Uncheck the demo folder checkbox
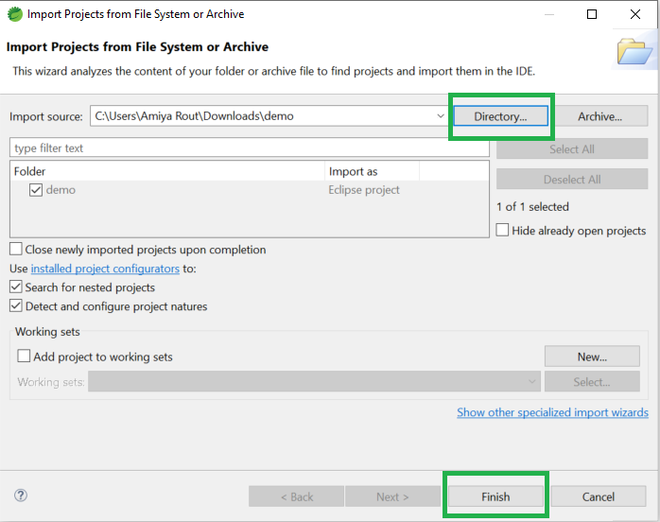 click(x=36, y=190)
